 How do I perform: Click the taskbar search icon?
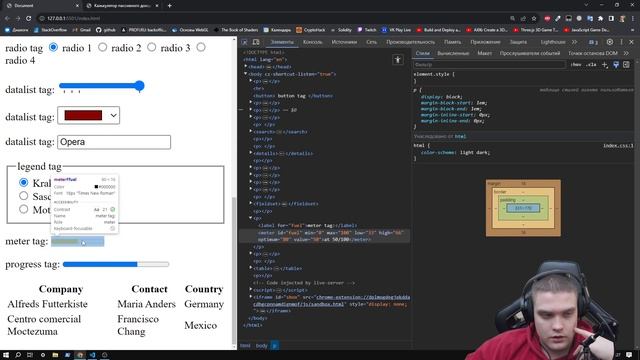point(18,355)
